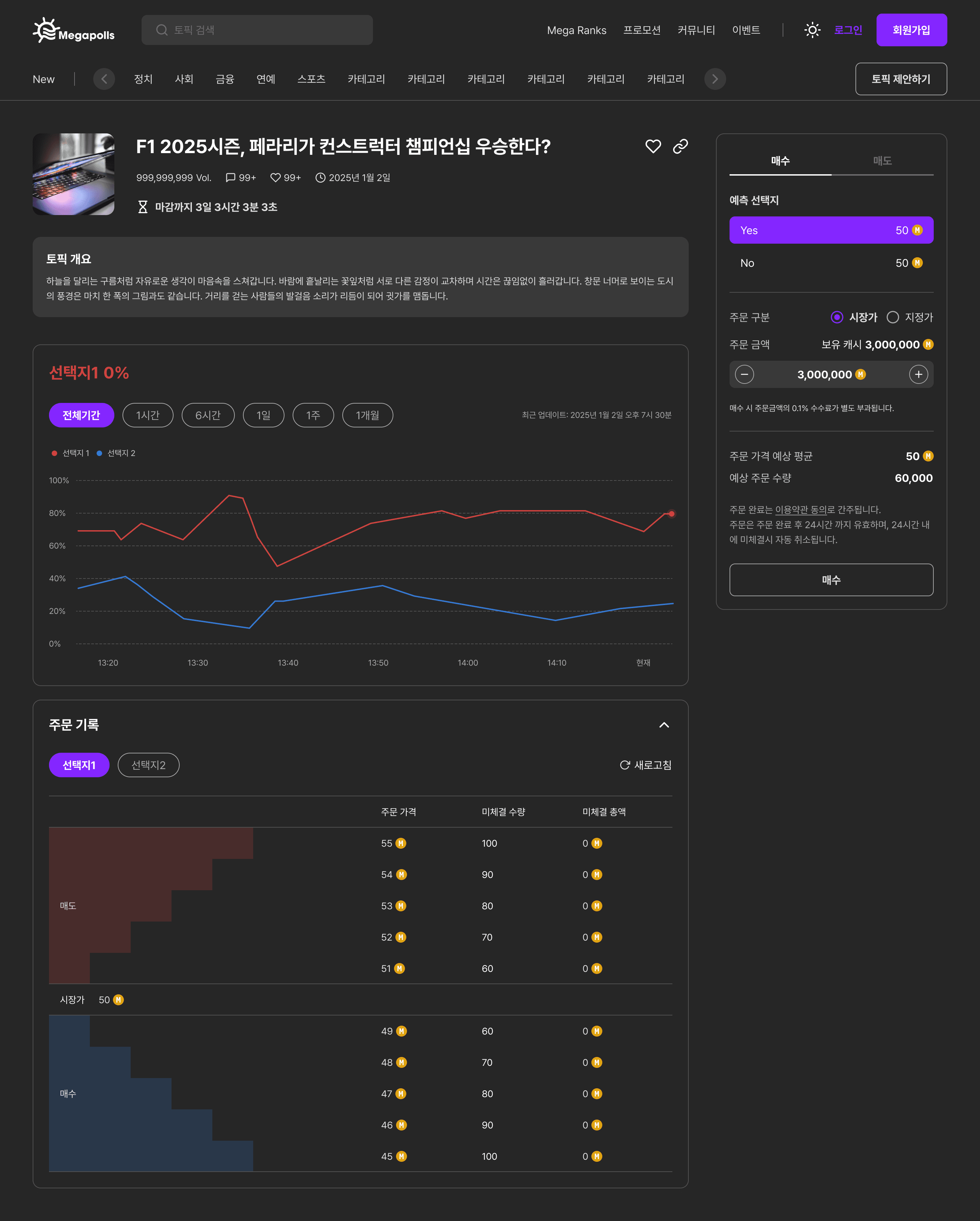Click the copy link icon

pos(680,147)
